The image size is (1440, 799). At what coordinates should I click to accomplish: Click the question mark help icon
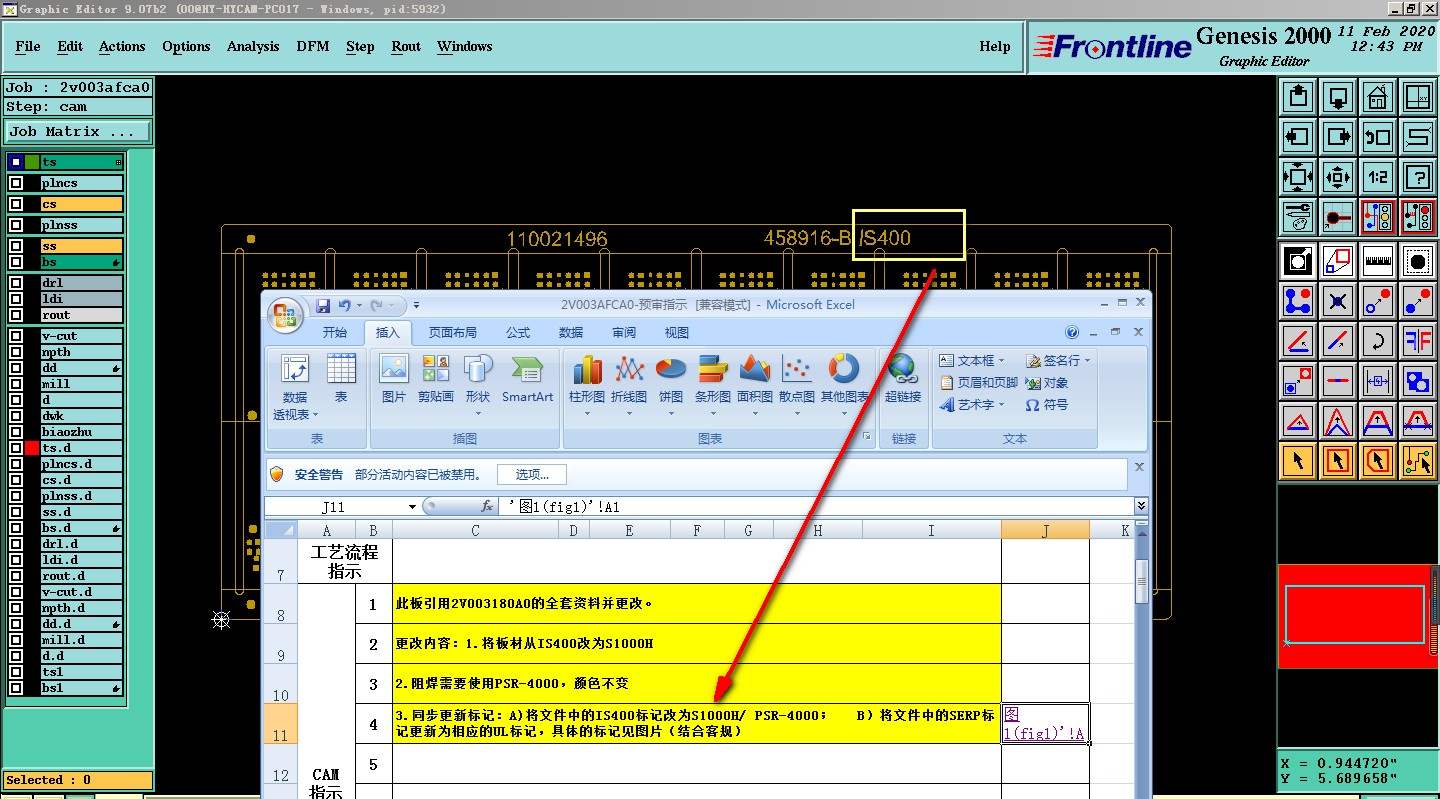tap(1418, 177)
